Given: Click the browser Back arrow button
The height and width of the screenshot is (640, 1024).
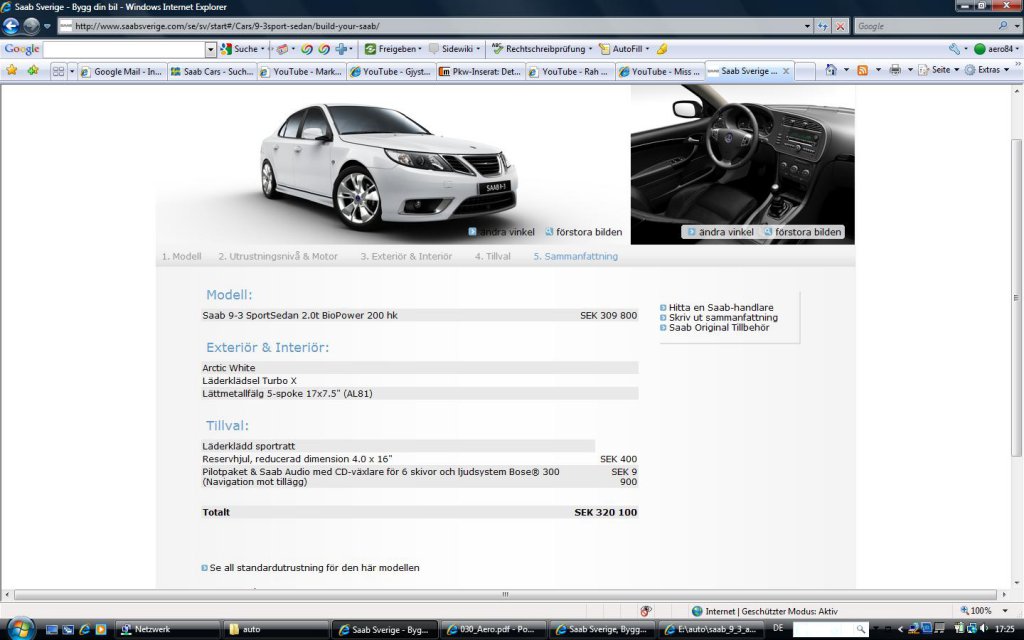Looking at the screenshot, I should click(11, 26).
